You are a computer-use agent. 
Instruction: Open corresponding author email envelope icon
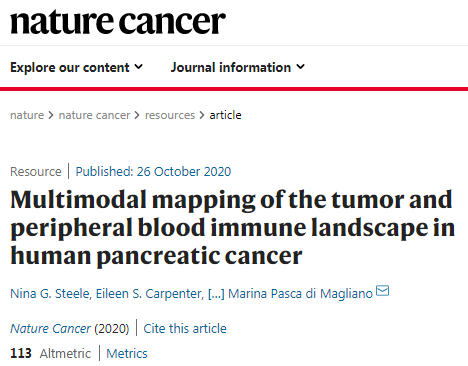coord(382,291)
